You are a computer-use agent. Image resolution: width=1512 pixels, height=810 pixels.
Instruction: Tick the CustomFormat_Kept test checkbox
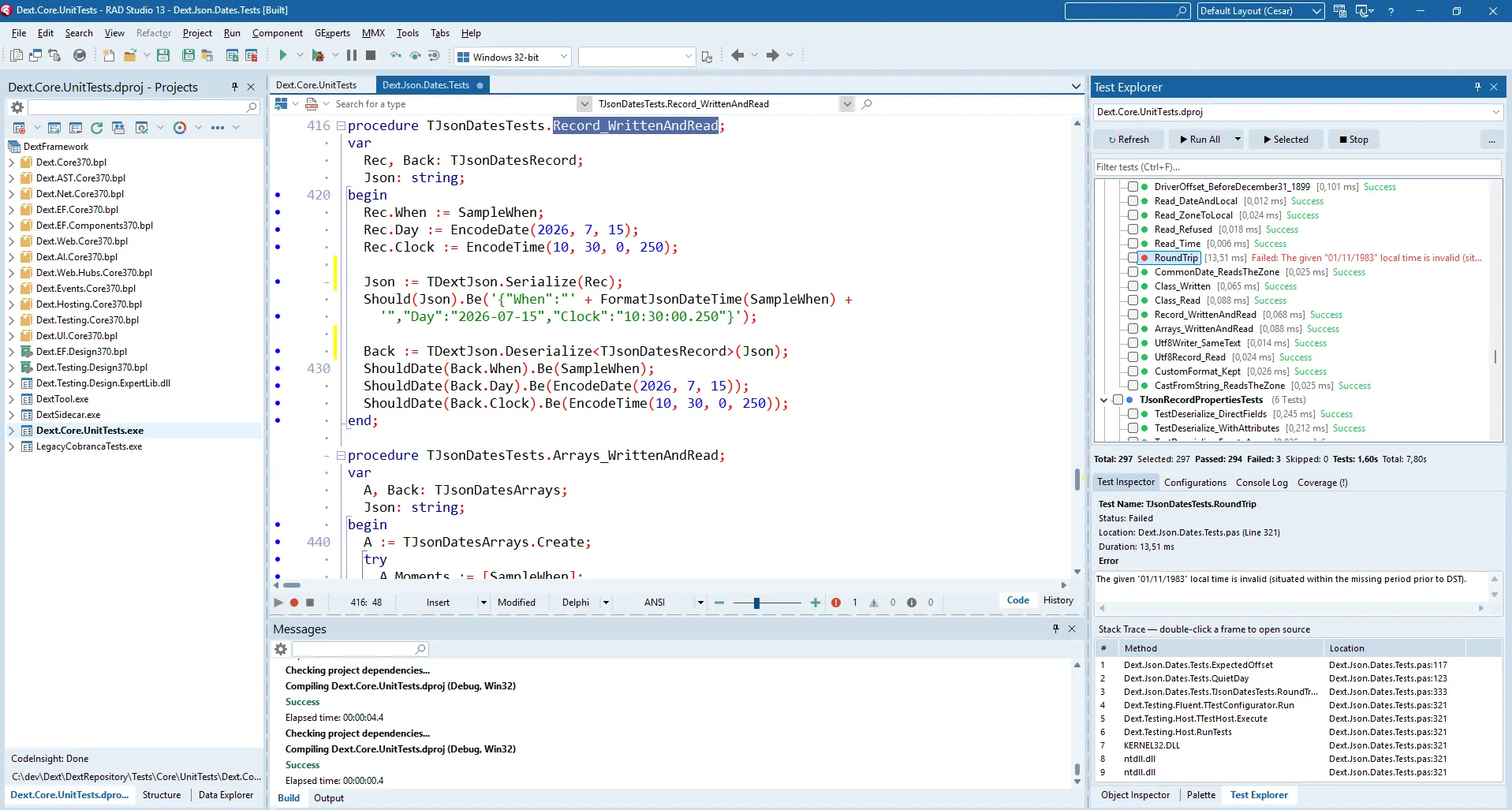click(1133, 371)
